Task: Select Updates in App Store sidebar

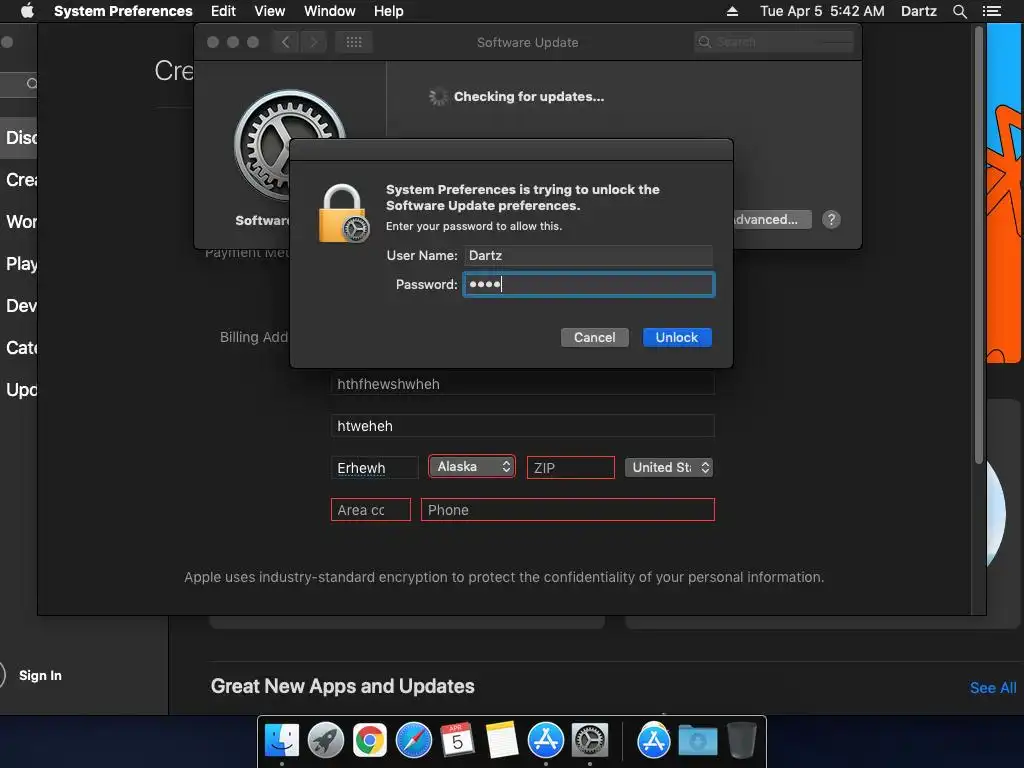Action: (x=19, y=390)
